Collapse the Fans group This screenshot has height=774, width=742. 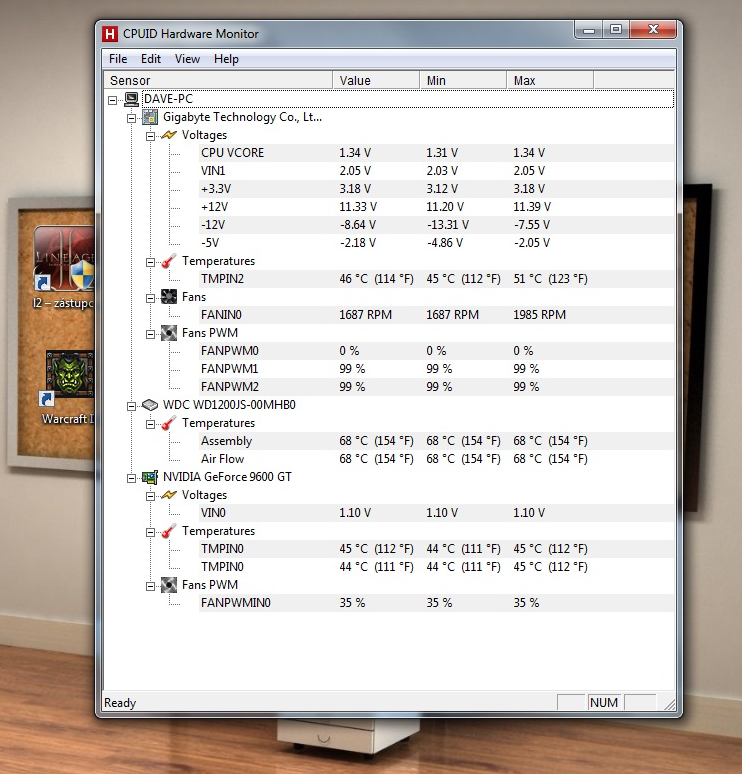(x=150, y=298)
